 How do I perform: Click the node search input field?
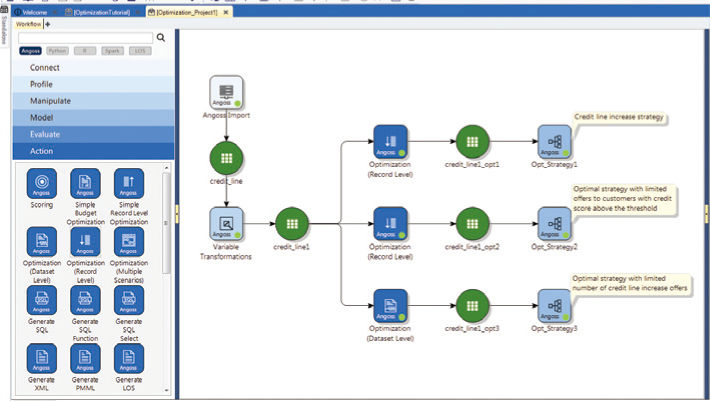click(x=86, y=38)
